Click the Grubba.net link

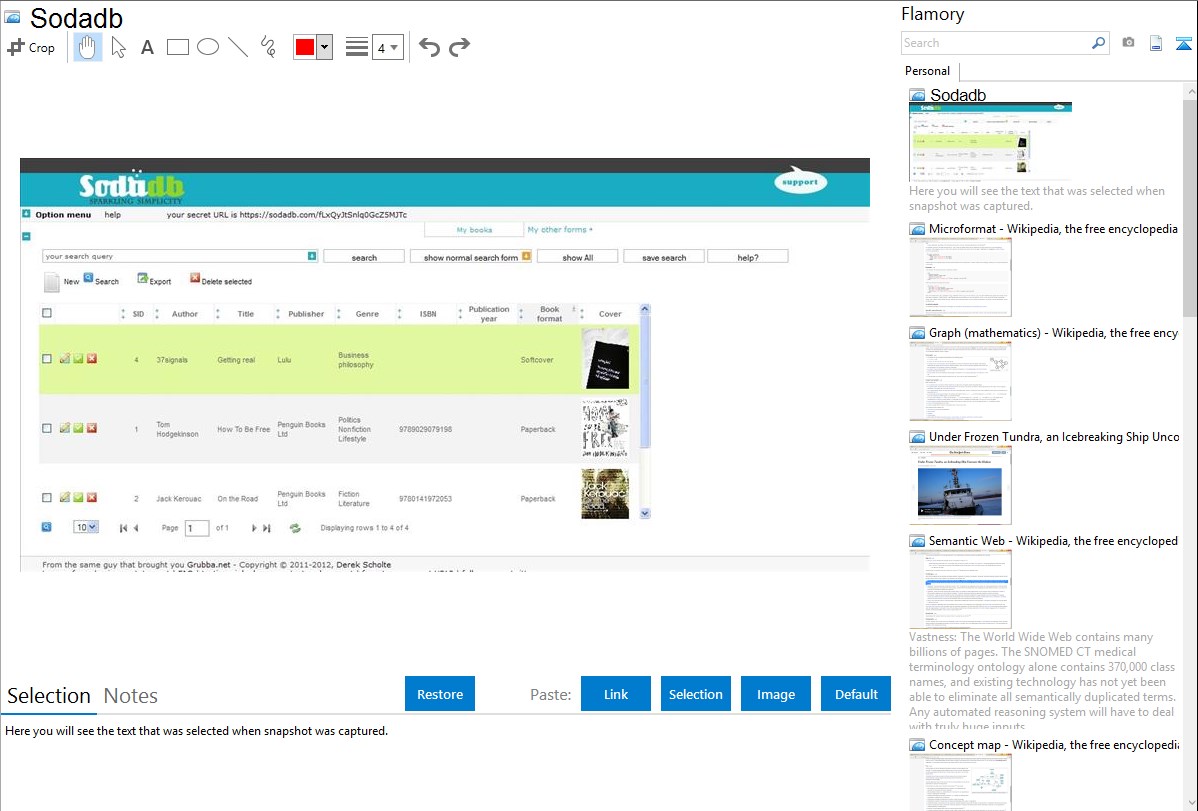tap(209, 565)
